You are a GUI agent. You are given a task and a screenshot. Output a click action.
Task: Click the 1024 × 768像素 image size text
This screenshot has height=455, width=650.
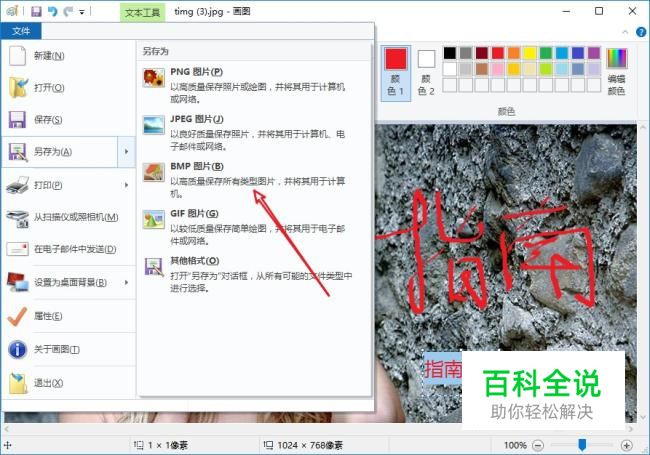[310, 445]
